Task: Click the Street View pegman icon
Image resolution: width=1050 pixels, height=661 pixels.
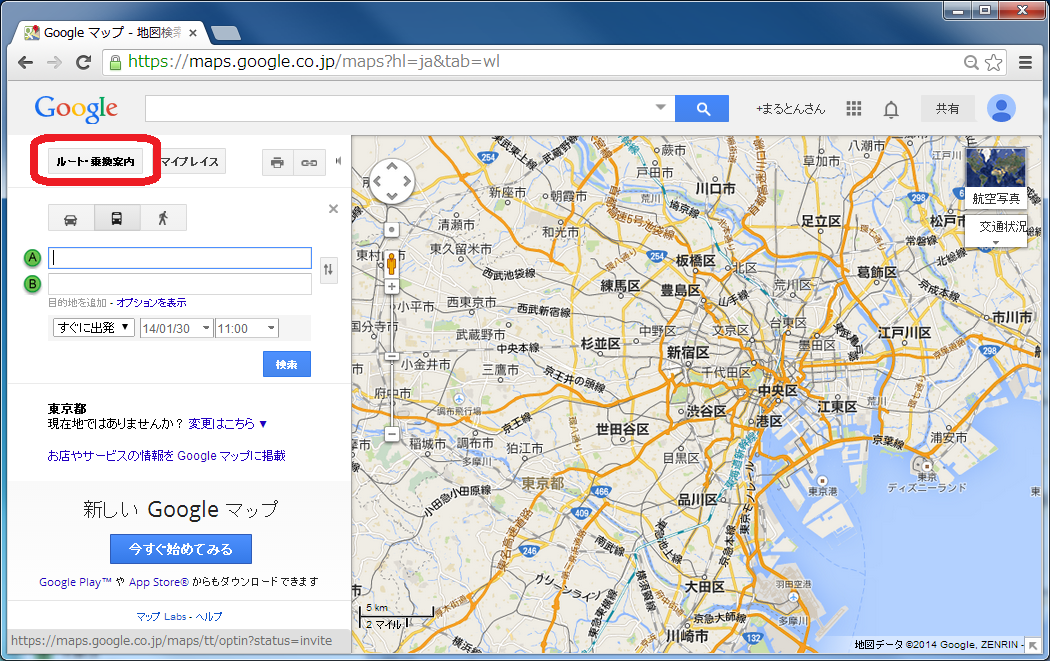Action: click(x=392, y=262)
